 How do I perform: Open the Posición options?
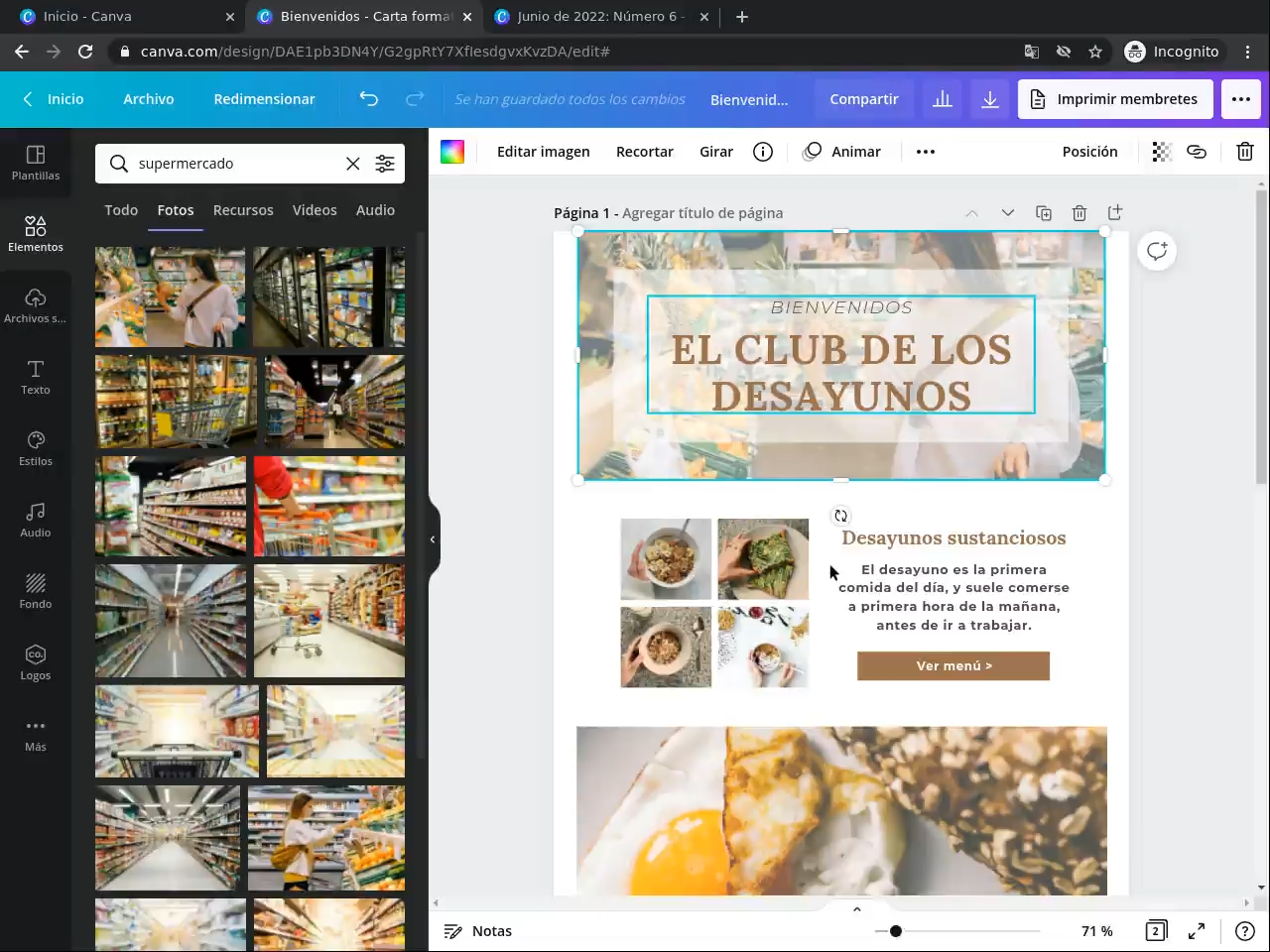(x=1090, y=152)
